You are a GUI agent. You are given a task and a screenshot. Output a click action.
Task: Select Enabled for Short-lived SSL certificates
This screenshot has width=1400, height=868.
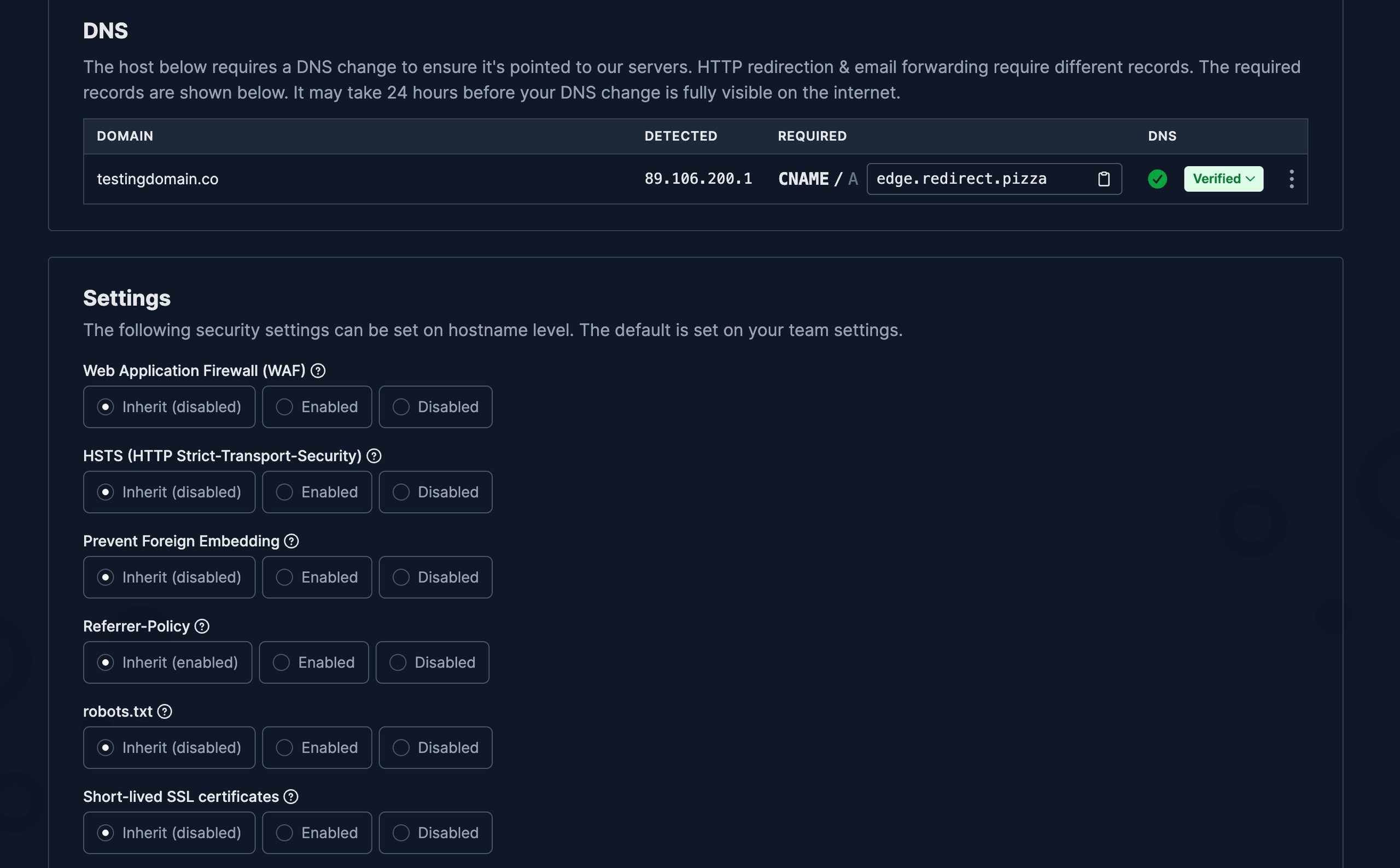point(317,833)
